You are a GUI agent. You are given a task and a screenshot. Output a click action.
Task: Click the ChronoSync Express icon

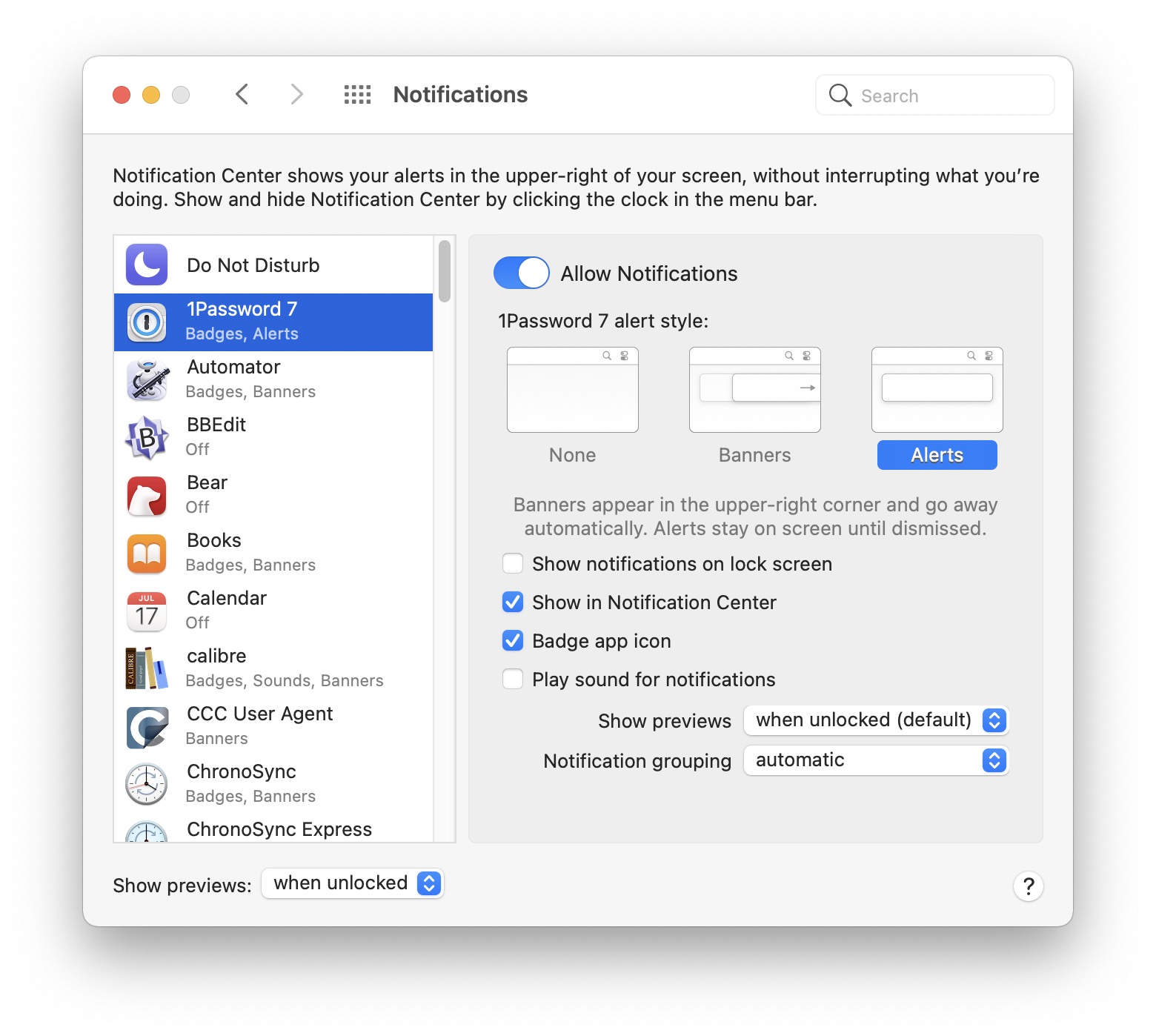coord(147,831)
